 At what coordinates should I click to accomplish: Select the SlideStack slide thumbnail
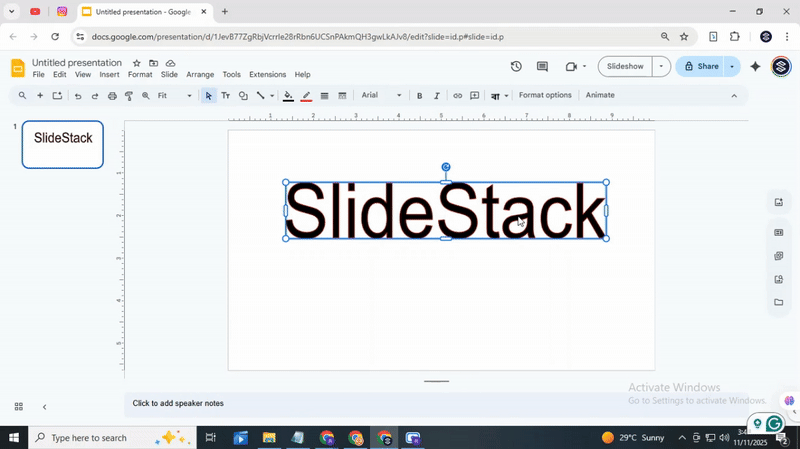coord(63,144)
